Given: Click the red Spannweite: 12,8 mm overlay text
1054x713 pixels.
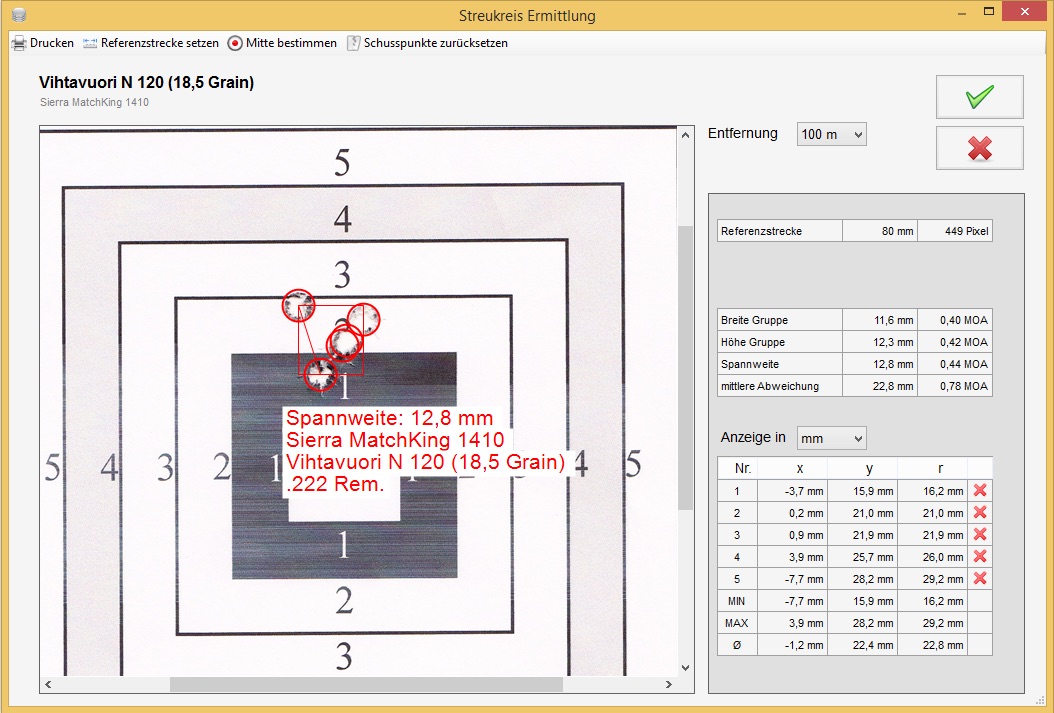Looking at the screenshot, I should click(390, 418).
